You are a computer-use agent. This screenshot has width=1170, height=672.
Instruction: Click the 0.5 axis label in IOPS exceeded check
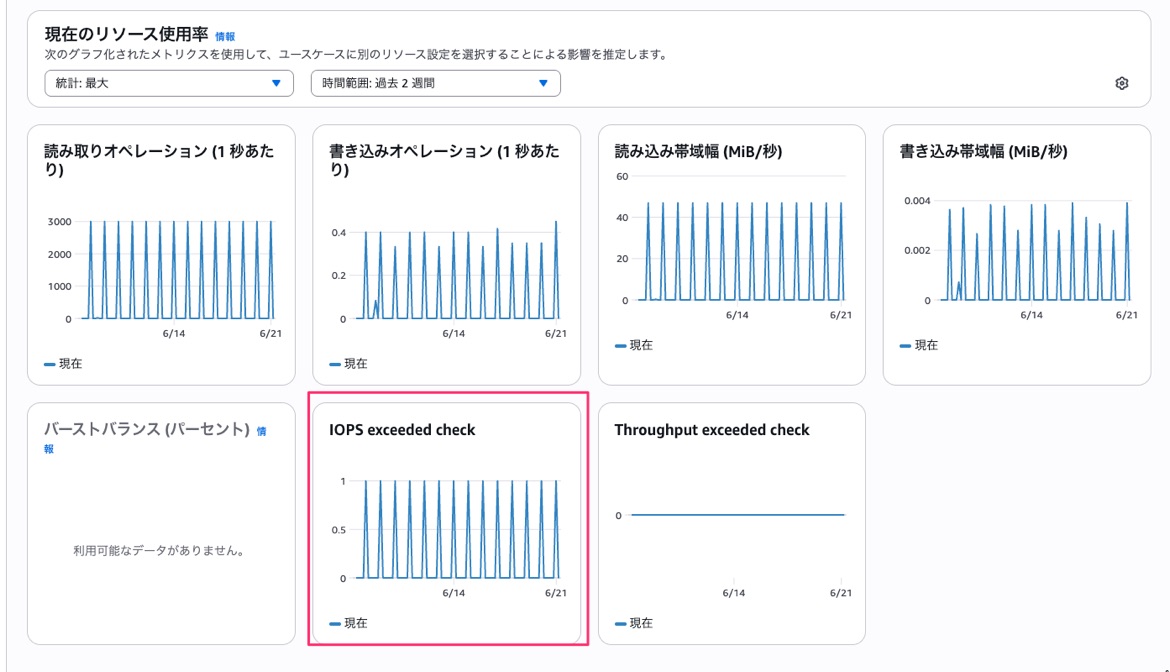(339, 530)
